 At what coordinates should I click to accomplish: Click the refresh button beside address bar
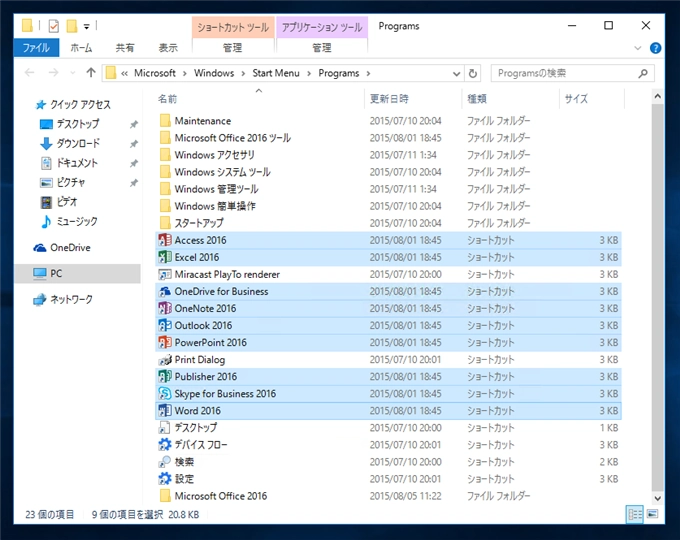coord(473,73)
